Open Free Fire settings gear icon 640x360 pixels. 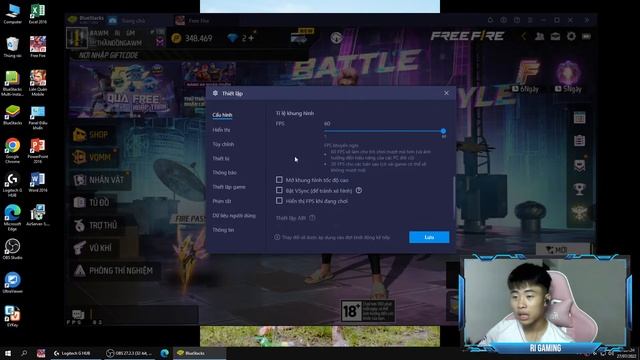pyautogui.click(x=571, y=36)
